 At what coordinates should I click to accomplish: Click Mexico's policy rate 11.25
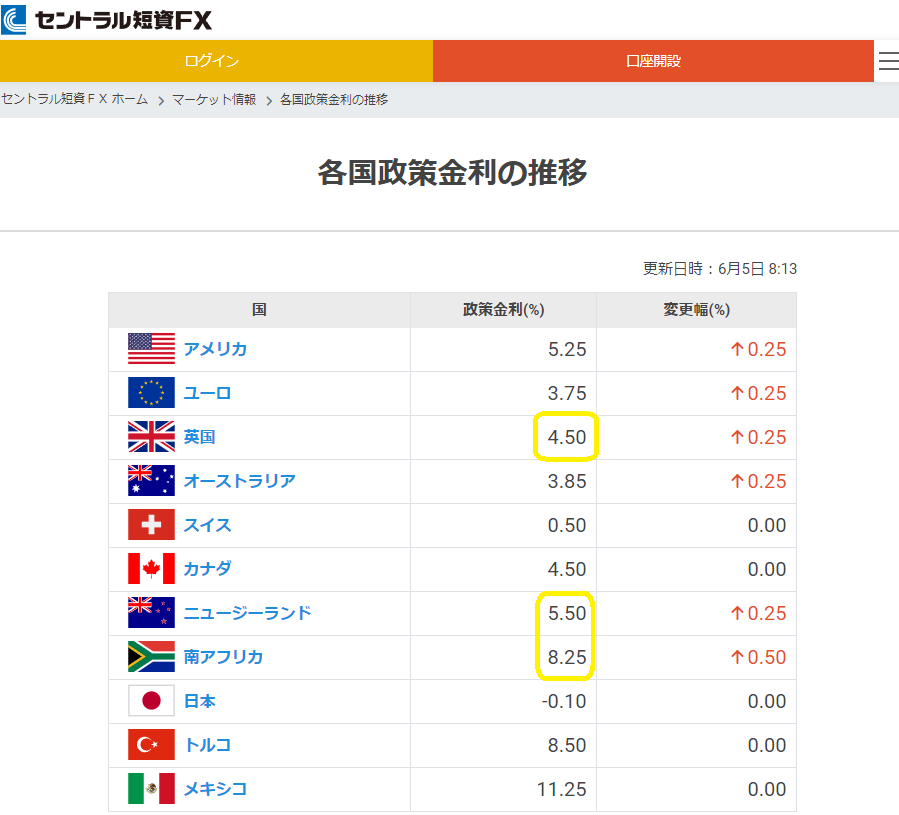[x=562, y=789]
